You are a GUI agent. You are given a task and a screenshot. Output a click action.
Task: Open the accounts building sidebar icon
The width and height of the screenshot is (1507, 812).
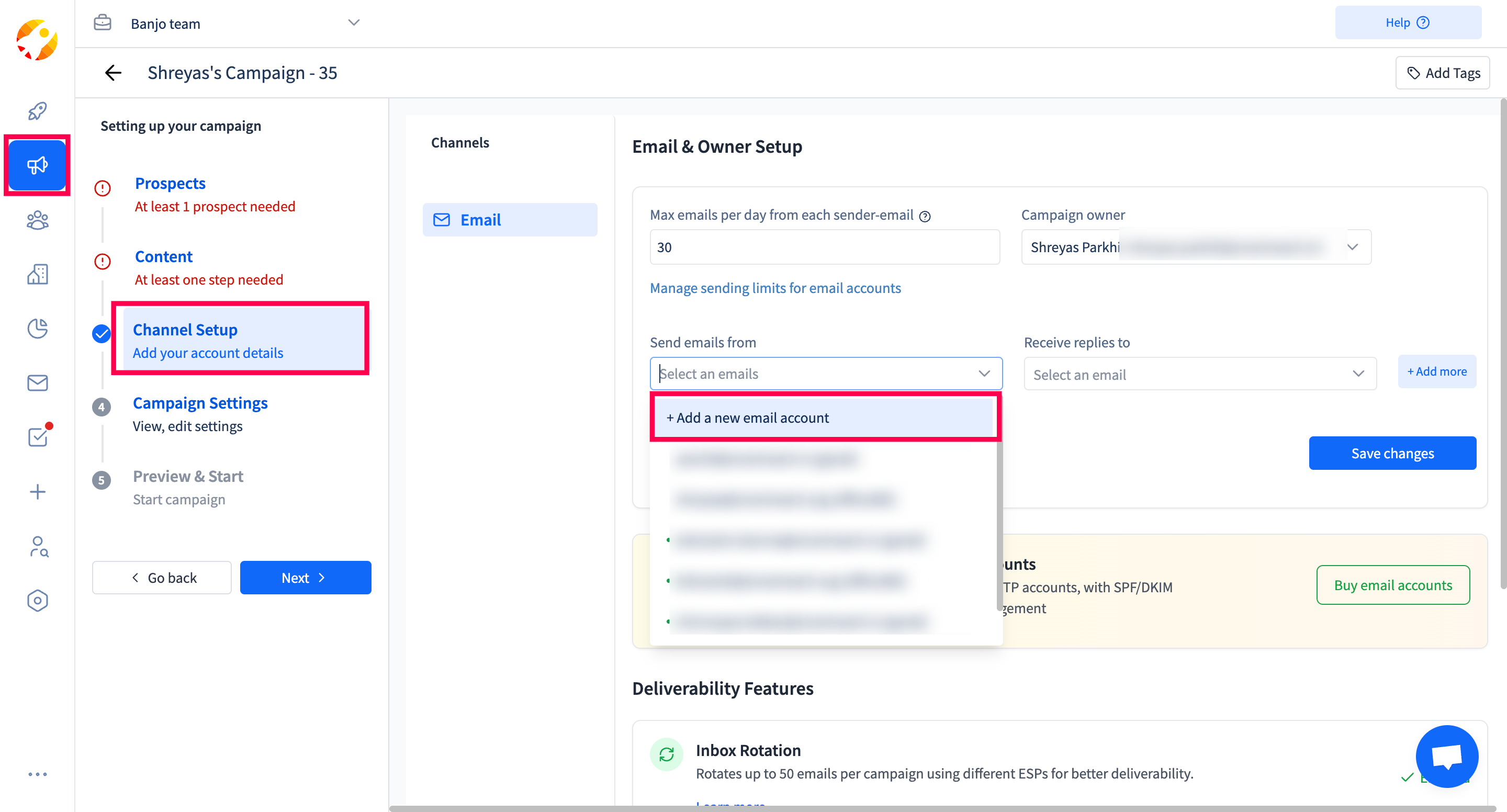pyautogui.click(x=38, y=274)
